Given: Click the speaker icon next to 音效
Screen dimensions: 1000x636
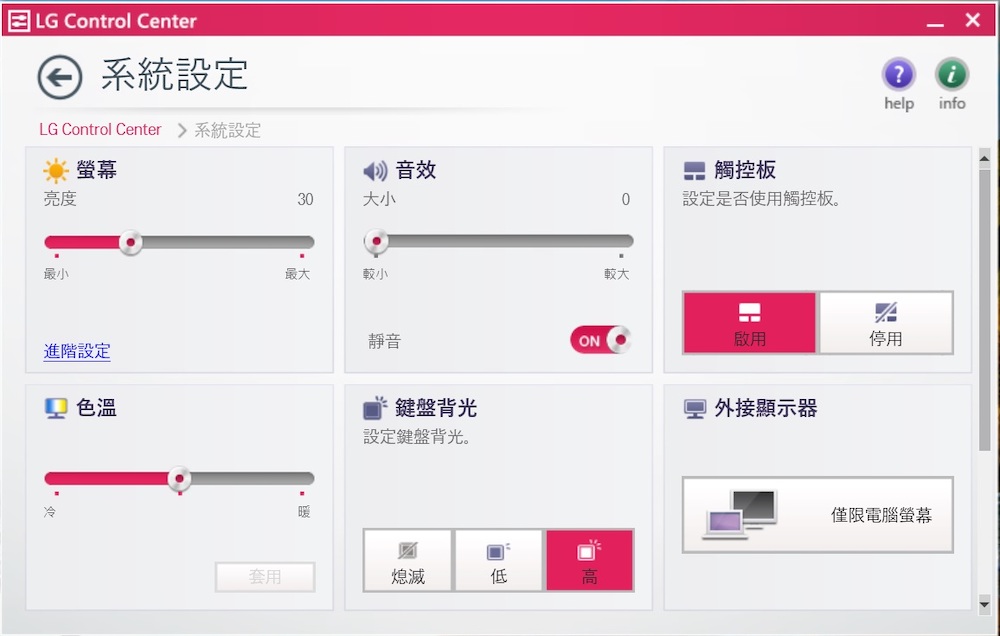Looking at the screenshot, I should click(375, 171).
